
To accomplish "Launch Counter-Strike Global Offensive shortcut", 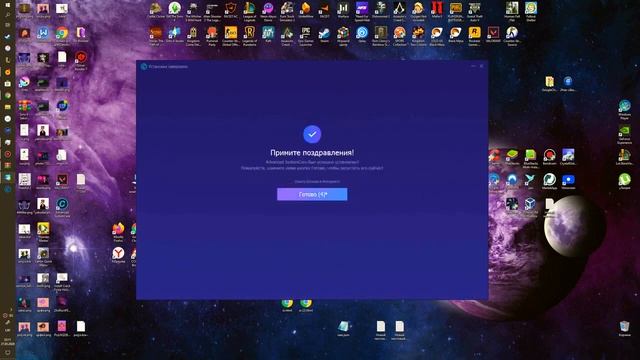I will [x=231, y=36].
